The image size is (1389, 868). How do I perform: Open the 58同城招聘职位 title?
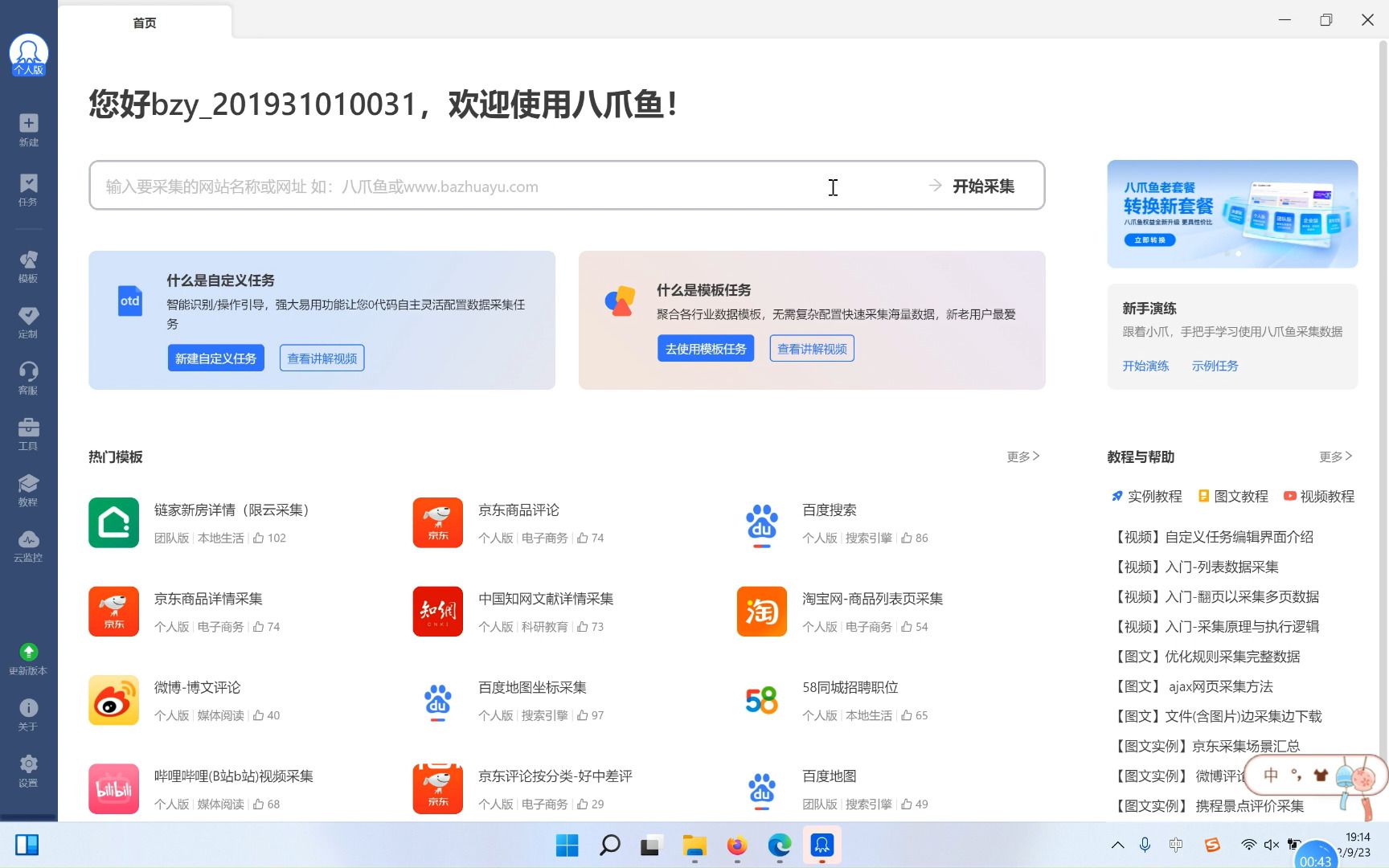tap(850, 687)
